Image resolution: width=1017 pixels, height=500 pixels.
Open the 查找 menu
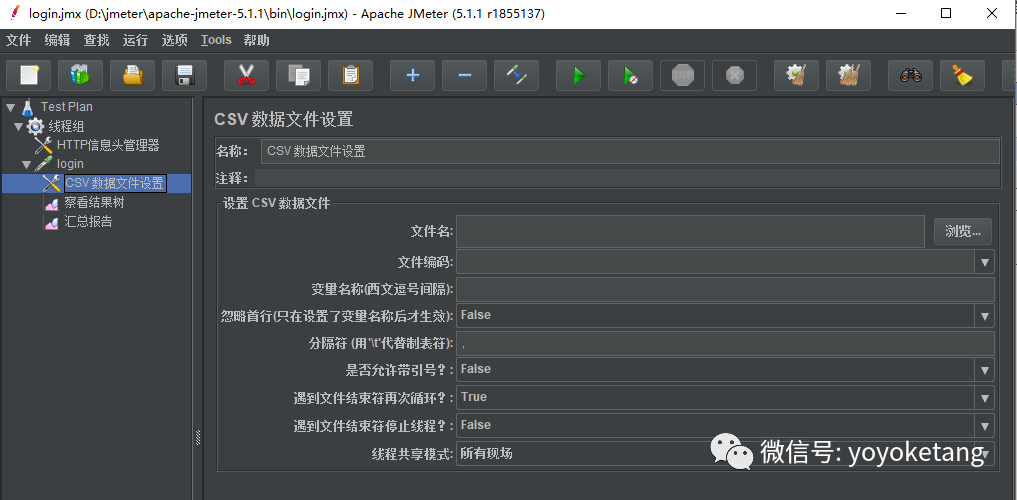pyautogui.click(x=96, y=40)
